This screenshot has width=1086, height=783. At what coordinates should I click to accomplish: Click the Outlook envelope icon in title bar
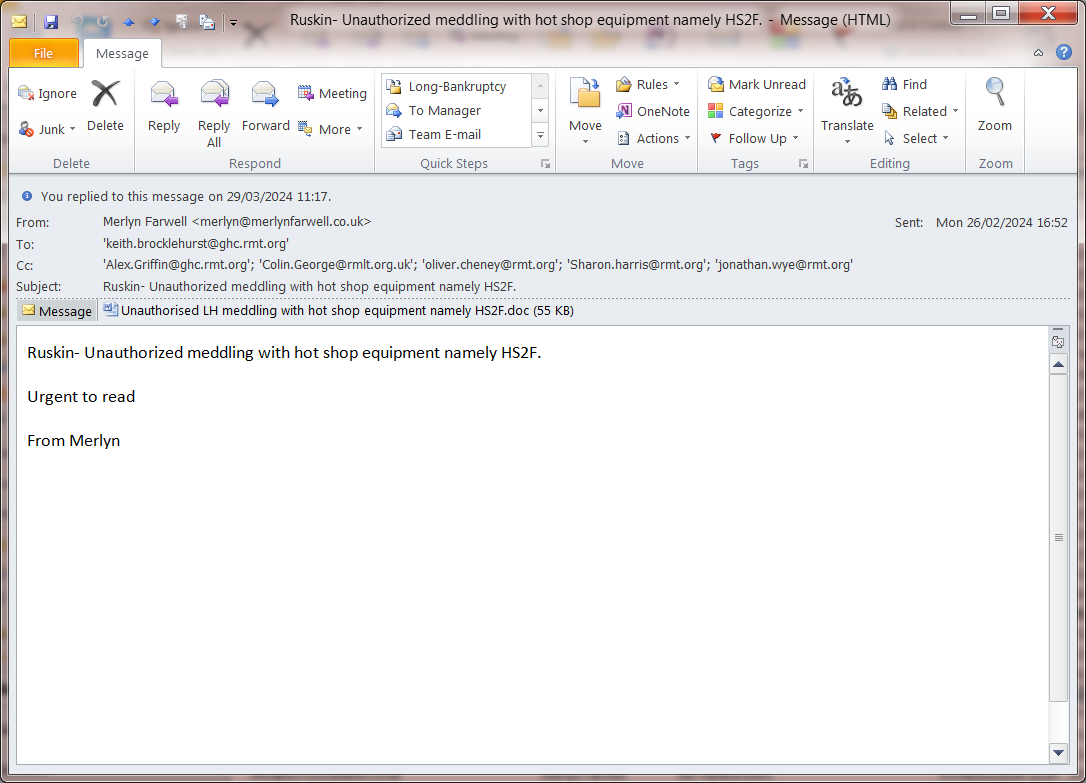click(x=19, y=22)
